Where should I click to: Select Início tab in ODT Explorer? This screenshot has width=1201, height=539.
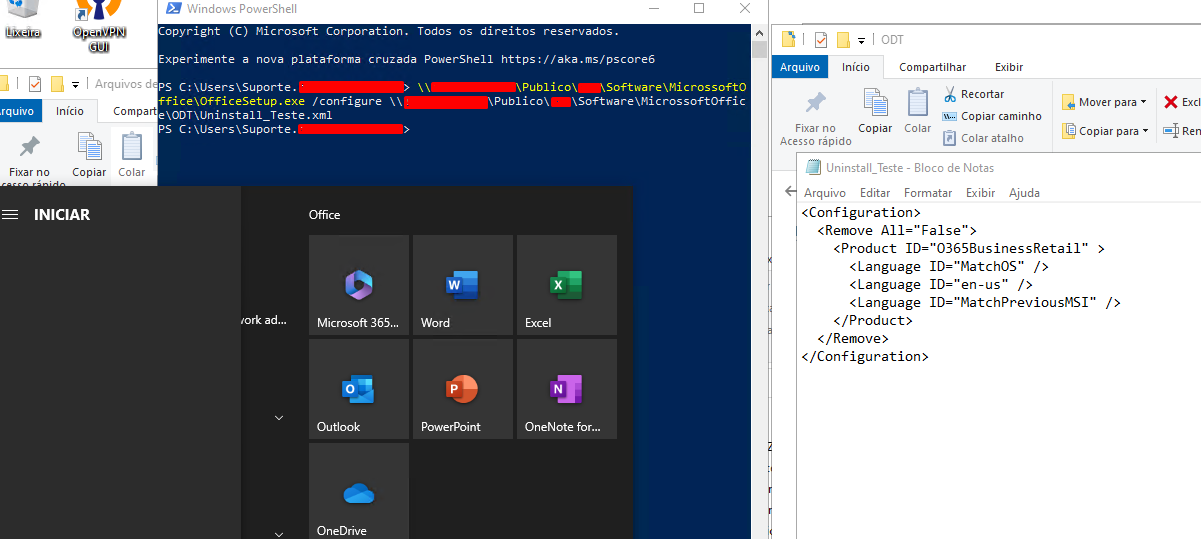856,67
